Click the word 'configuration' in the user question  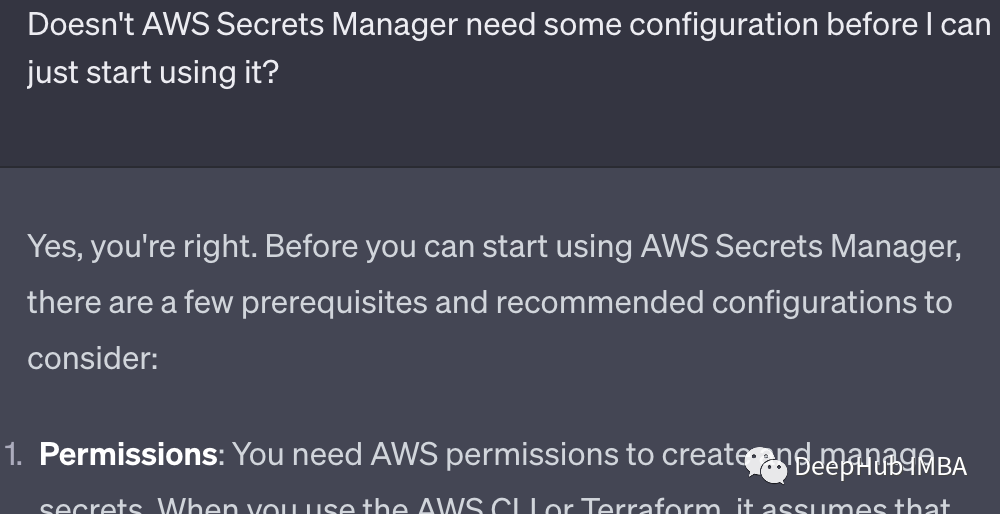pyautogui.click(x=723, y=26)
